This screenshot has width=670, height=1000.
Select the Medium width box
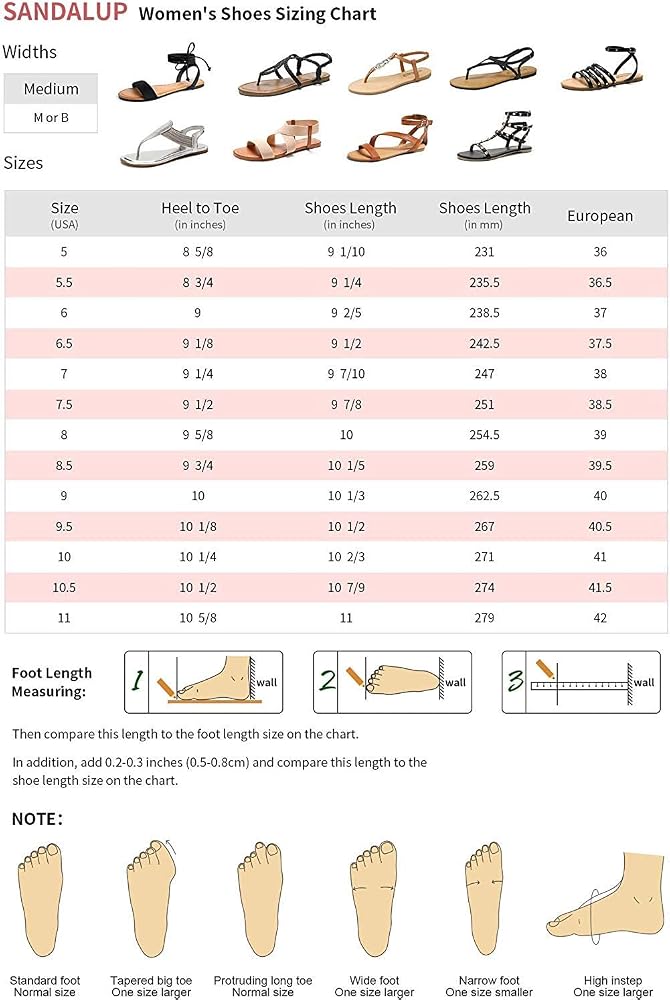click(x=51, y=89)
